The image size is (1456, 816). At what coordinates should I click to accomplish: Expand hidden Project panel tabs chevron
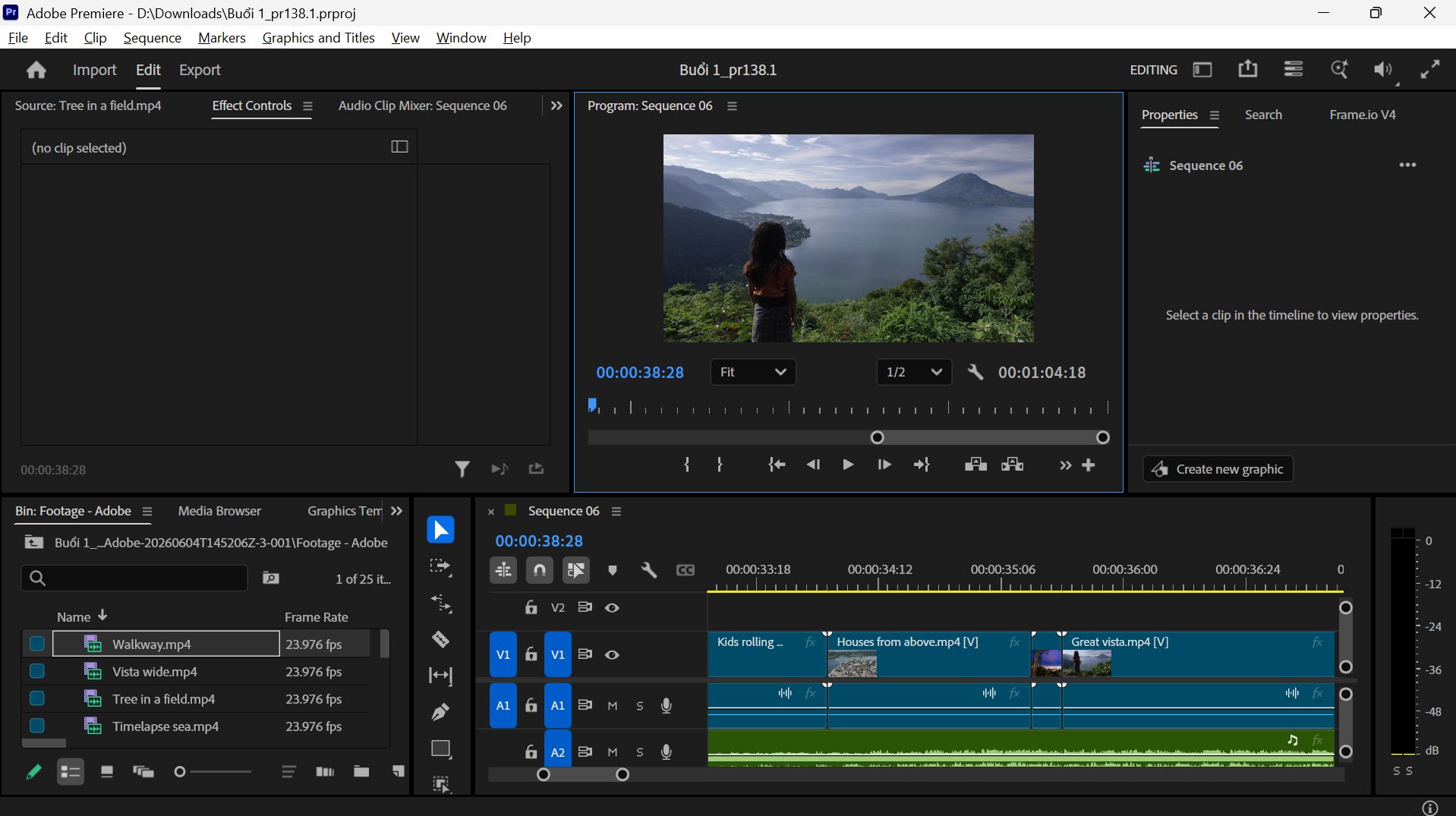[x=396, y=511]
